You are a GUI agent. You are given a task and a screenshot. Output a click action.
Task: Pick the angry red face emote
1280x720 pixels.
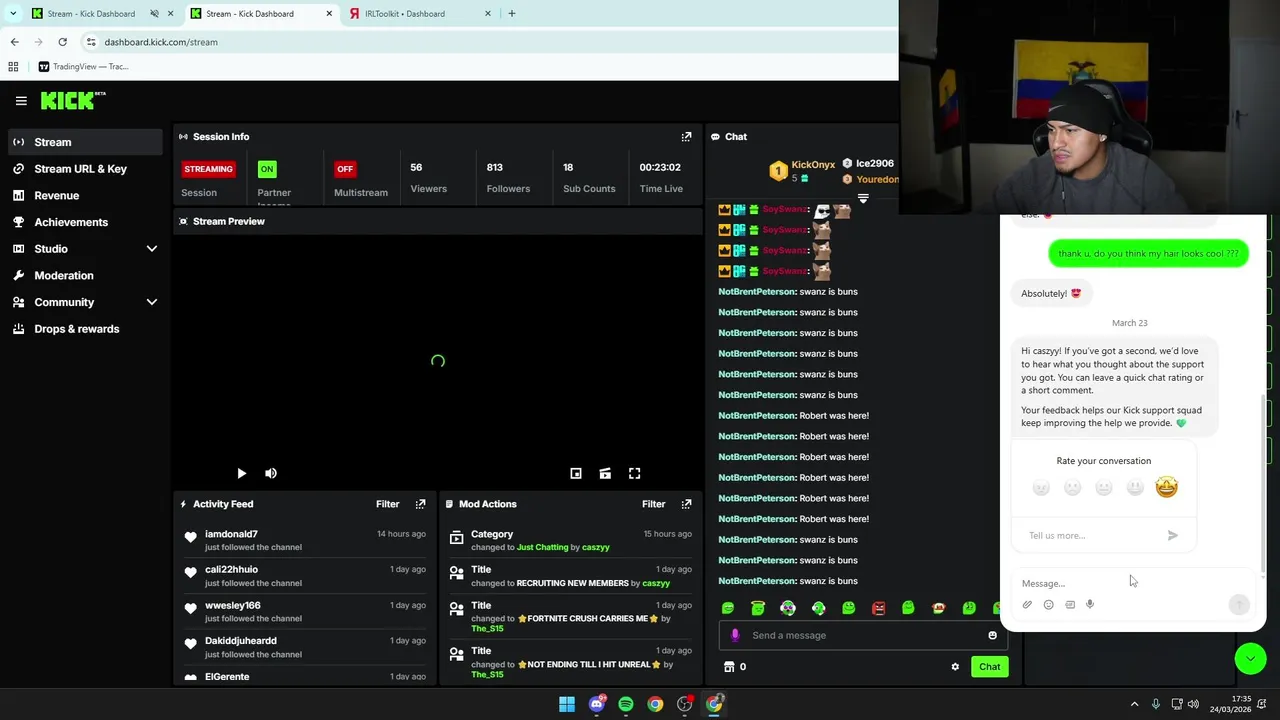pyautogui.click(x=878, y=608)
